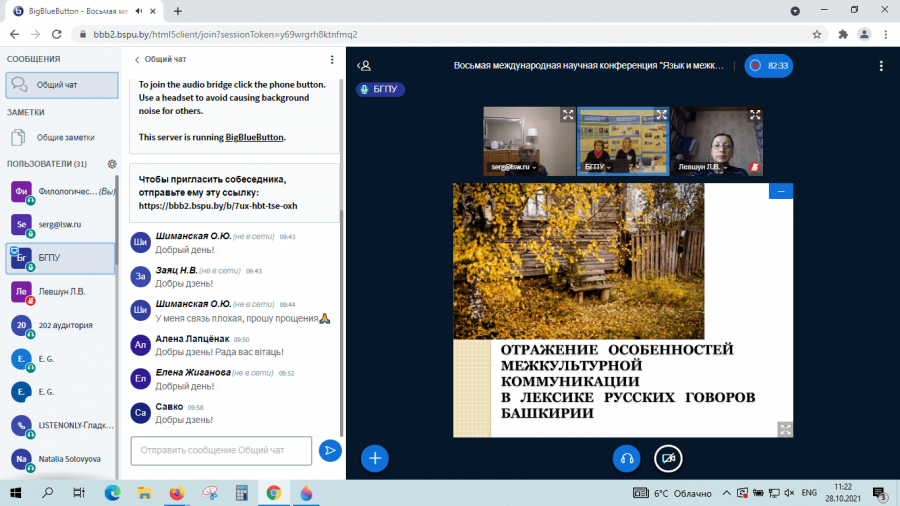This screenshot has width=900, height=506.
Task: Hide the user list panel icon
Action: tap(364, 66)
